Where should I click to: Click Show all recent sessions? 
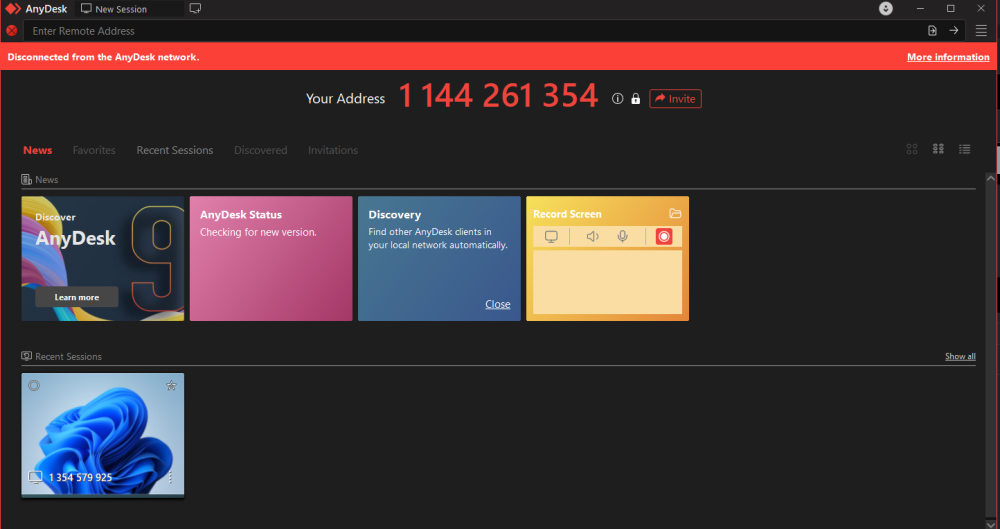(x=960, y=357)
